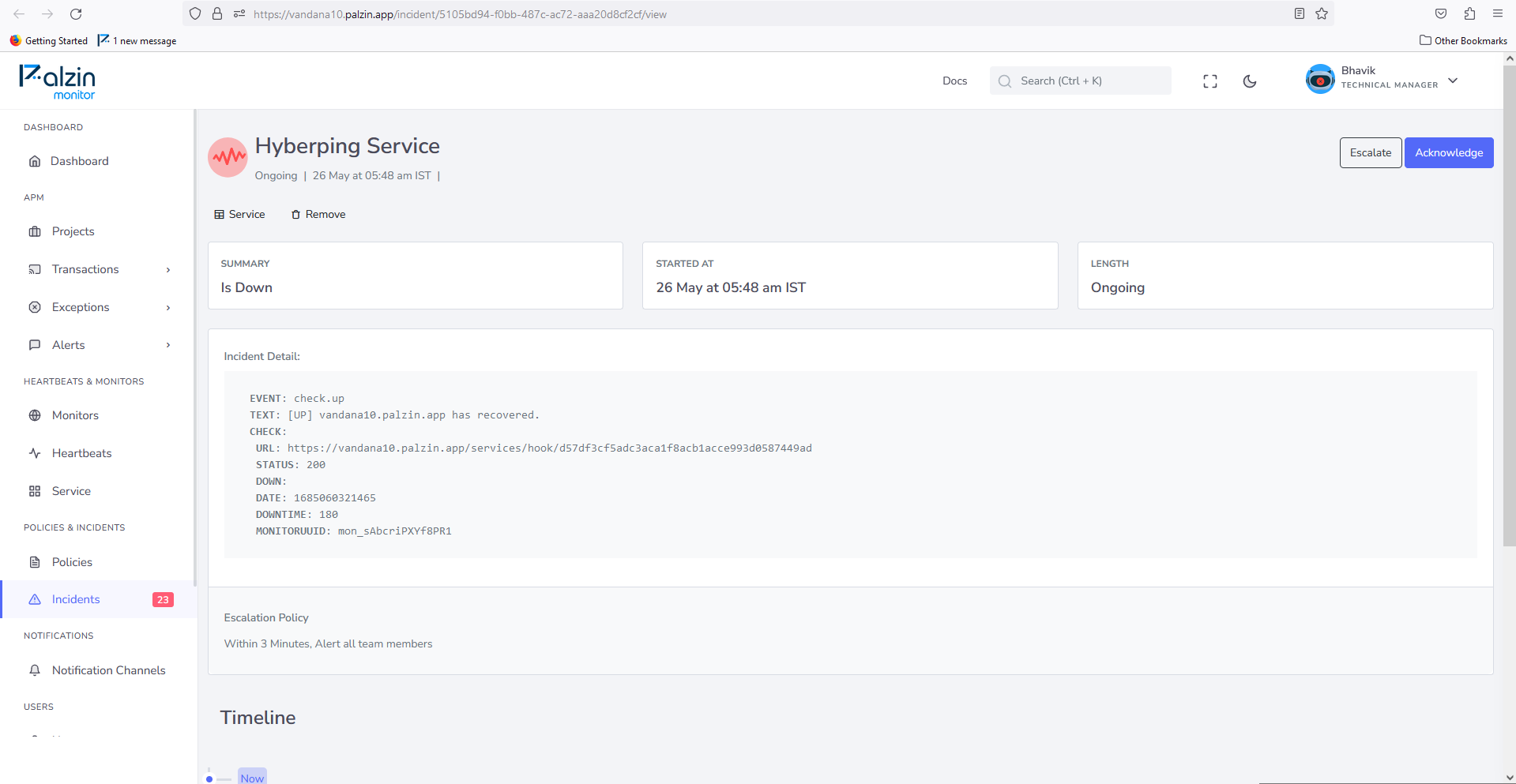Toggle fullscreen mode icon
This screenshot has width=1516, height=784.
click(x=1210, y=81)
